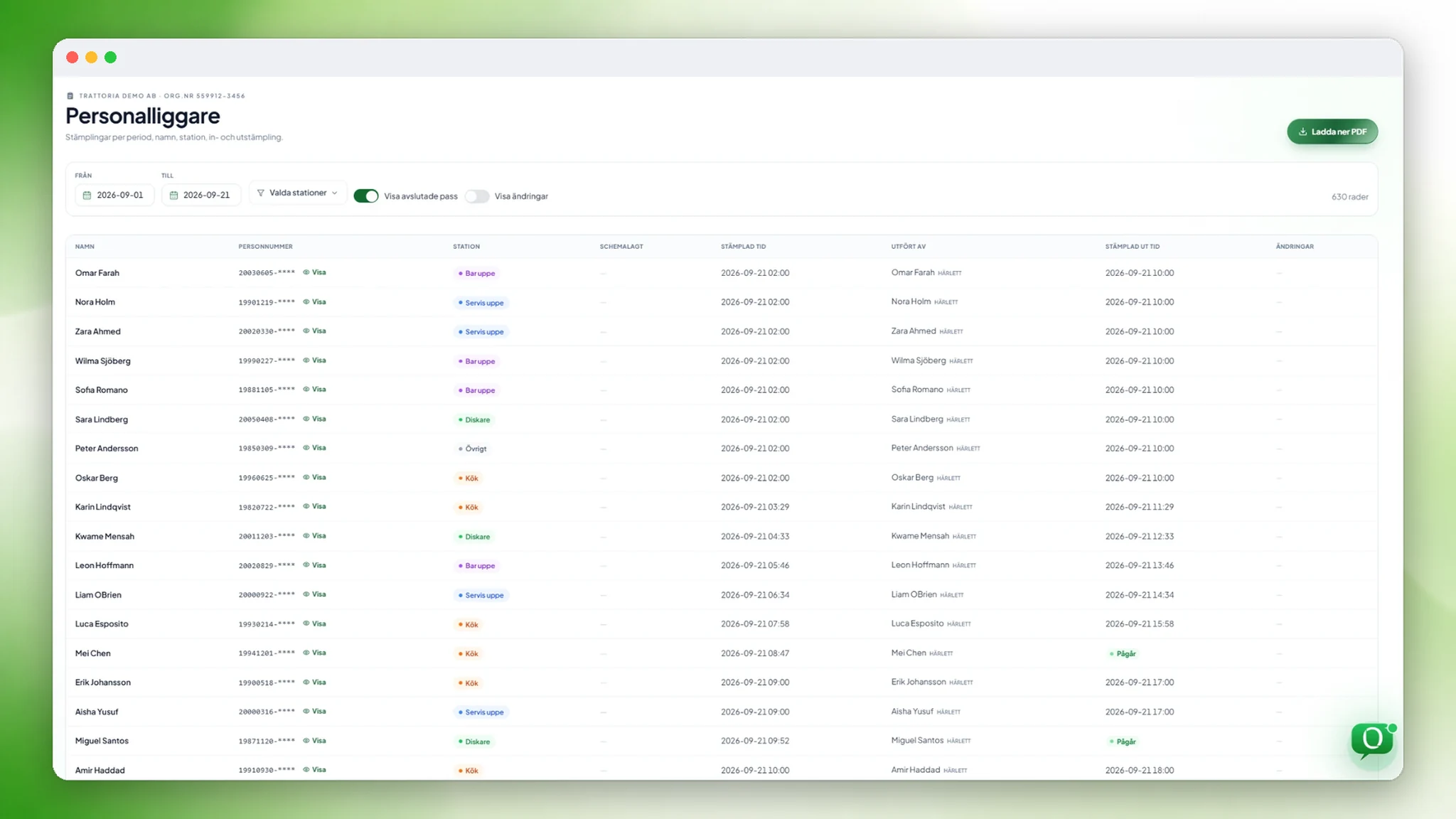Click the building icon beside Trattoria Demo AB
1456x819 pixels.
pos(70,95)
